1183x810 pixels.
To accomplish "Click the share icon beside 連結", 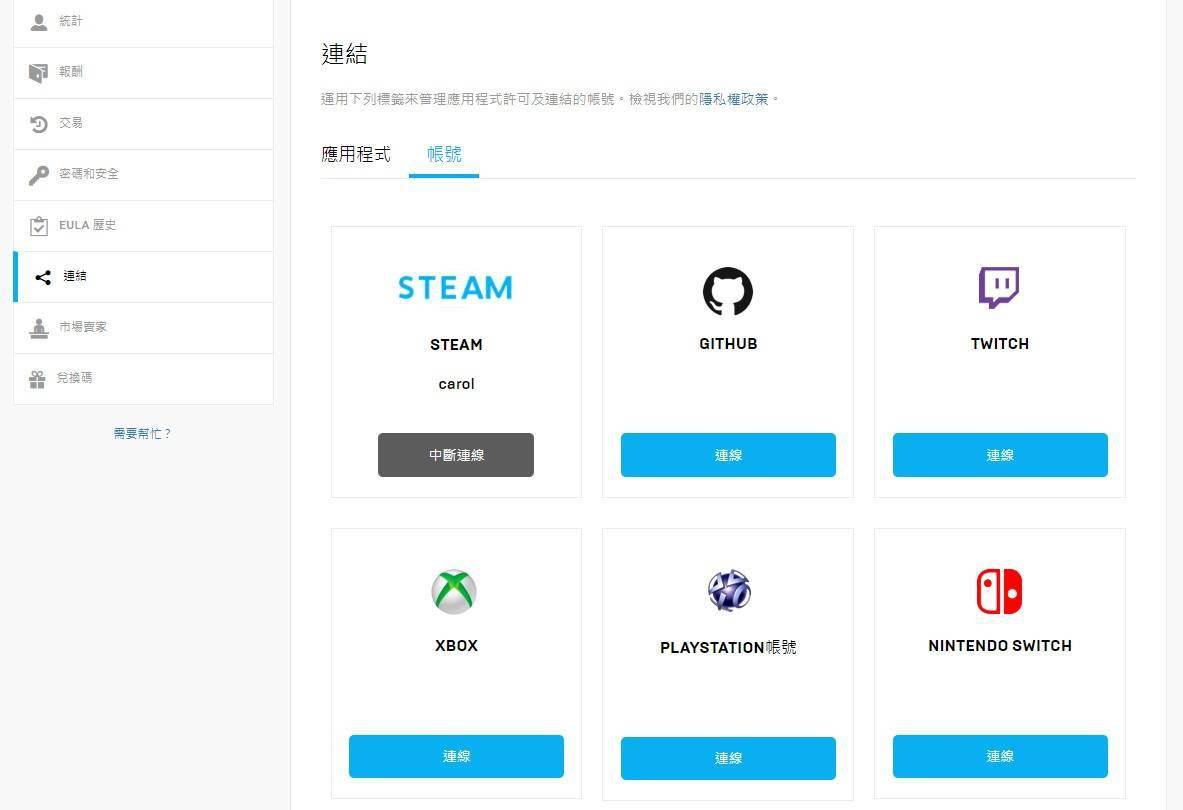I will coord(42,276).
